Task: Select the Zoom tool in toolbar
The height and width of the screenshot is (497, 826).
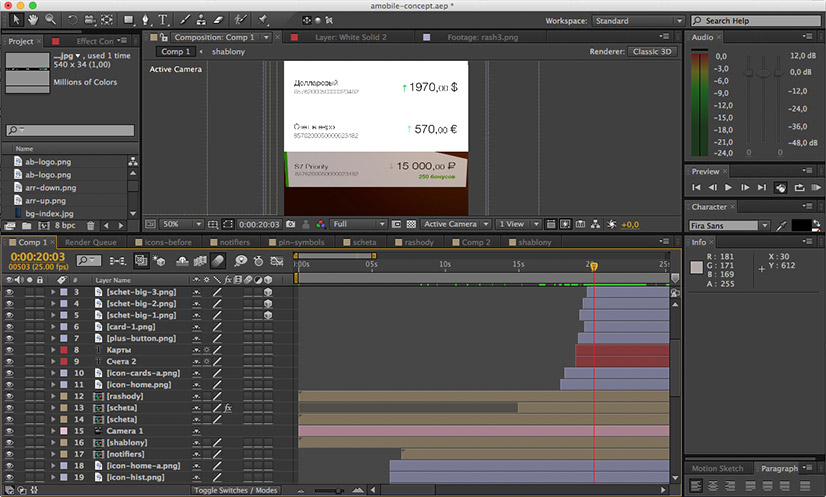Action: click(50, 19)
